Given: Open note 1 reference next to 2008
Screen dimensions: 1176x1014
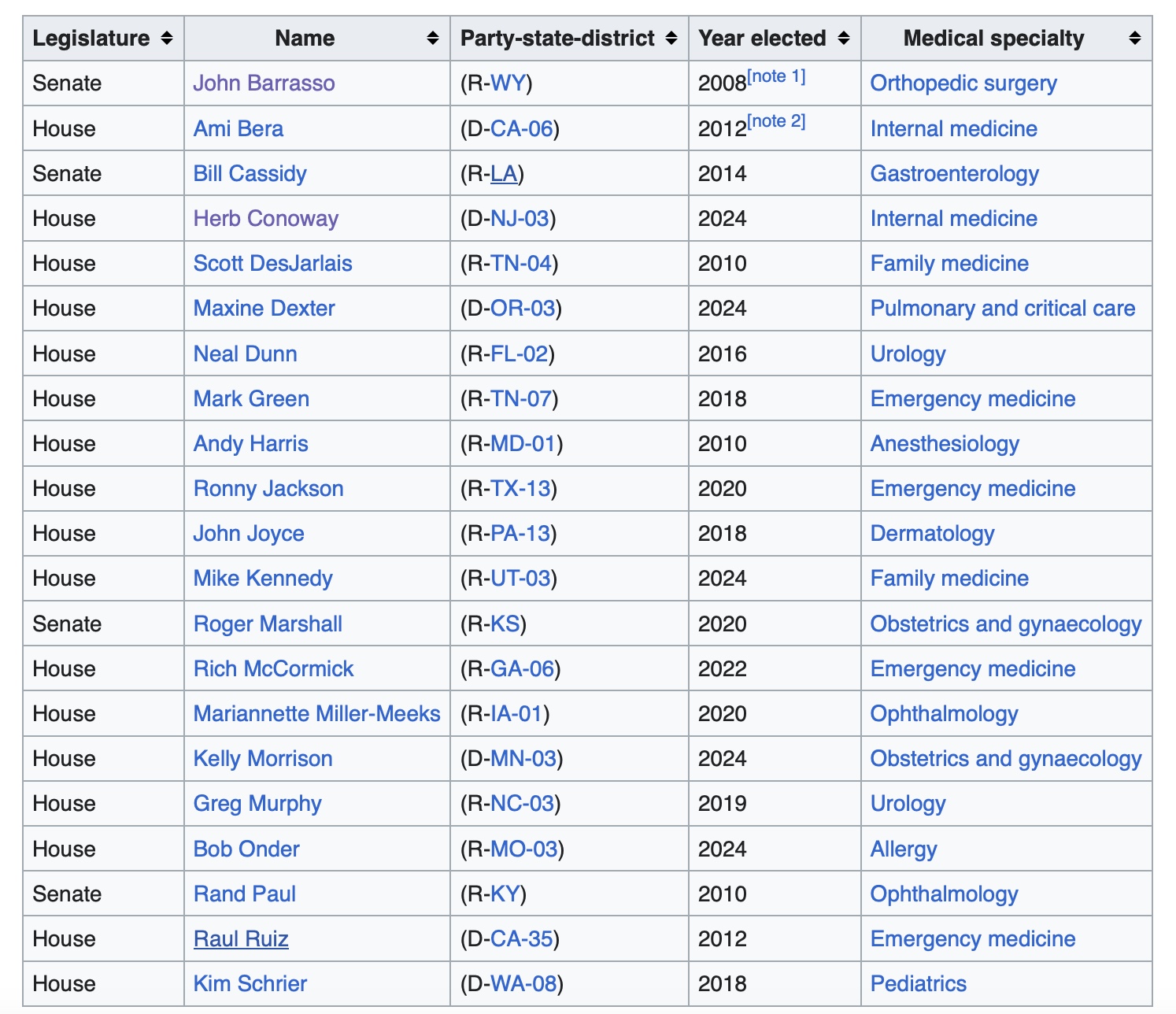Looking at the screenshot, I should pyautogui.click(x=776, y=76).
